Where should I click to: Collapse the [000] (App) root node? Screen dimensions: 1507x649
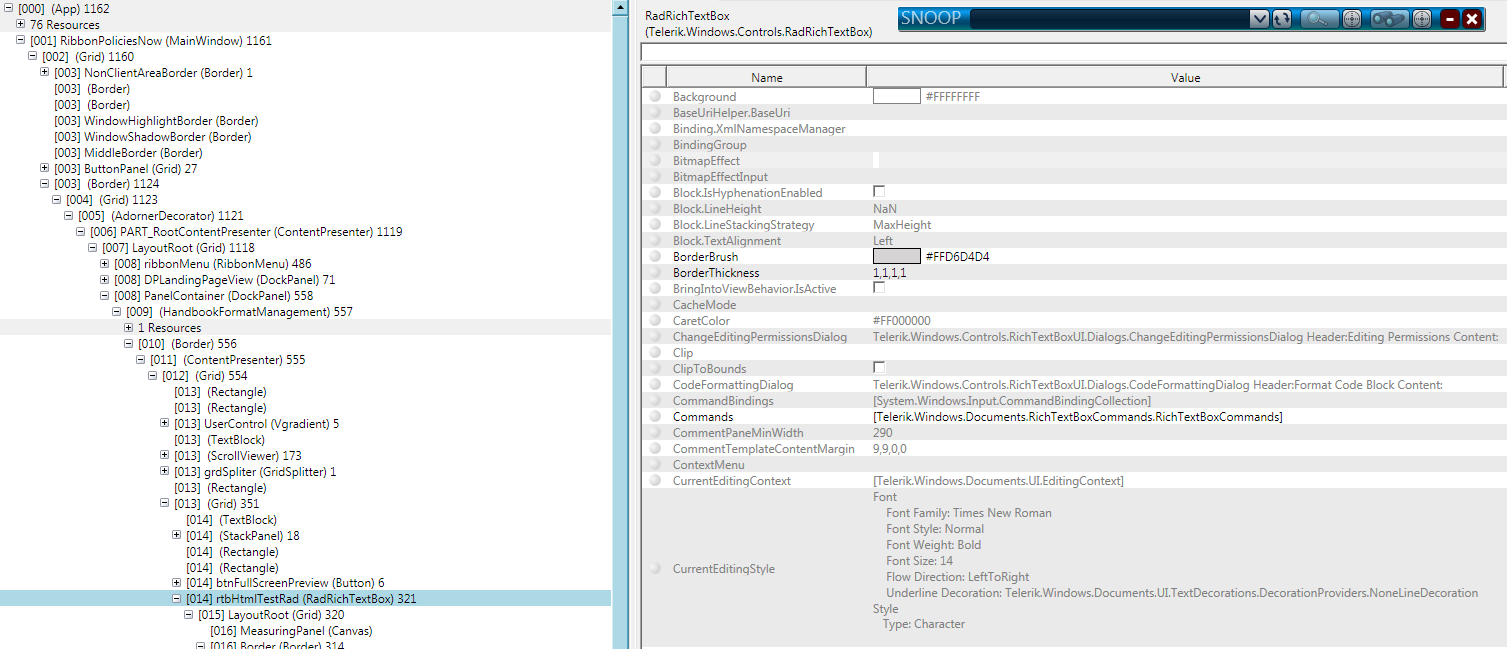pos(9,8)
